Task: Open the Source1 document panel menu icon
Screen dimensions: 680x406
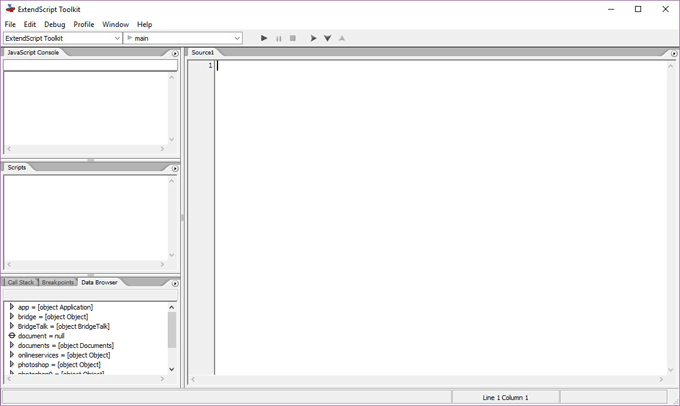Action: tap(672, 53)
